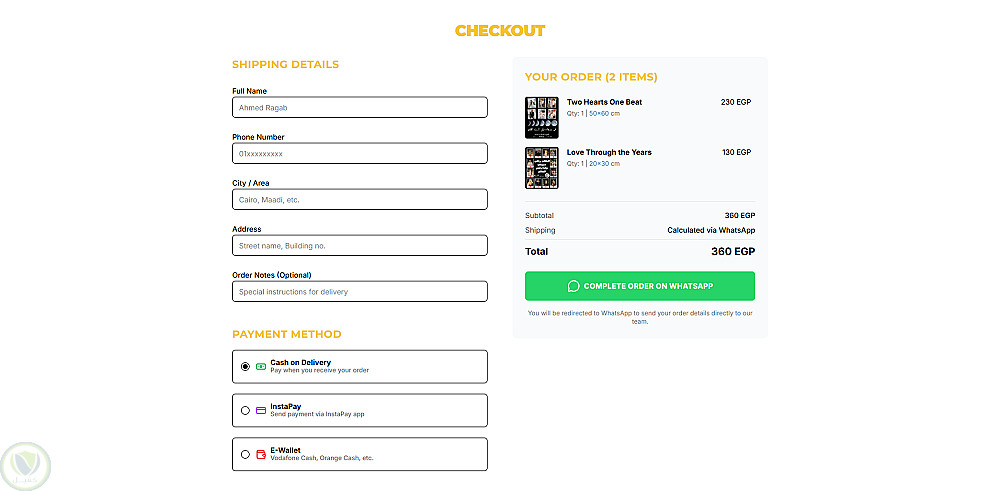Viewport: 1000px width, 491px height.
Task: Click the 20×30 cm size text
Action: pos(604,163)
